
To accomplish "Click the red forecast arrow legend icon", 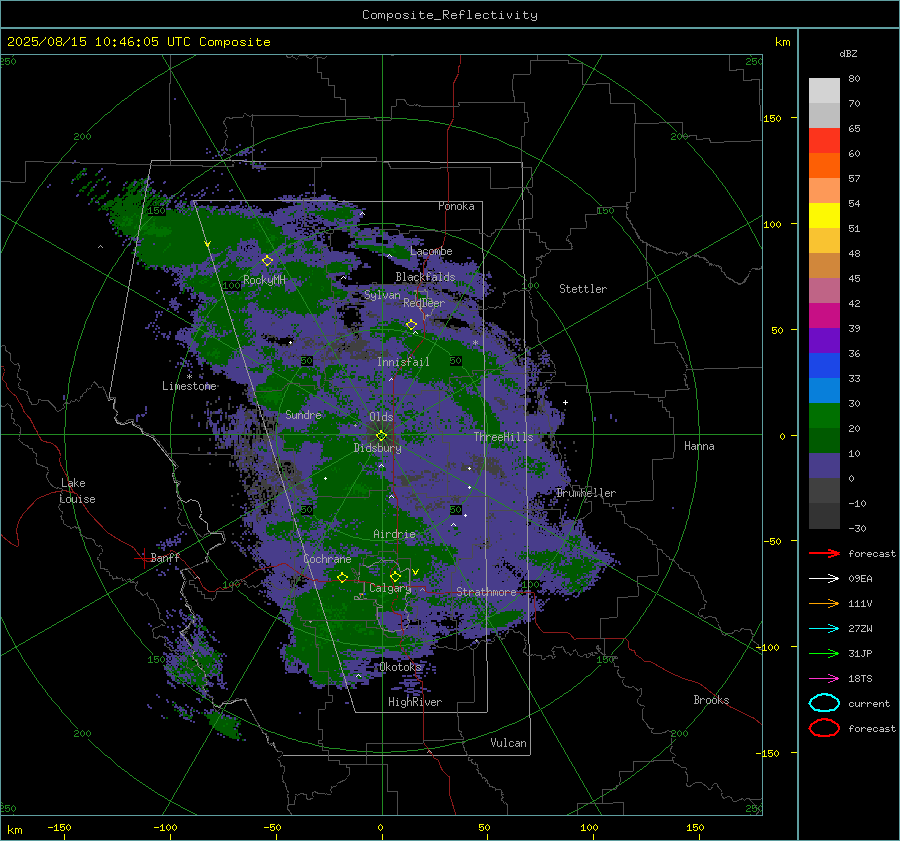I will point(824,553).
